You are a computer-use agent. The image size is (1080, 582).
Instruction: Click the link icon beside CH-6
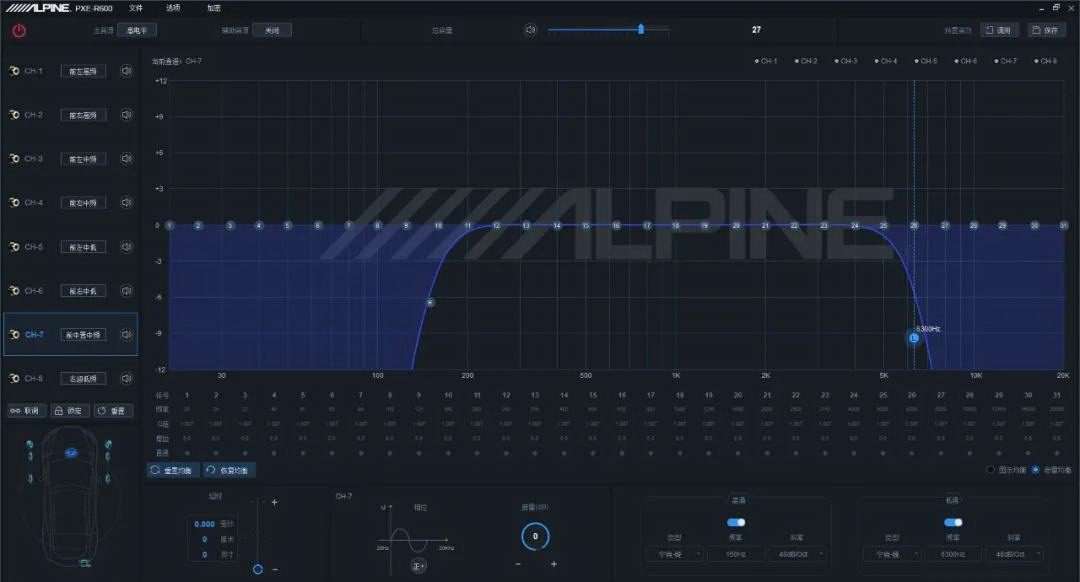pyautogui.click(x=14, y=291)
